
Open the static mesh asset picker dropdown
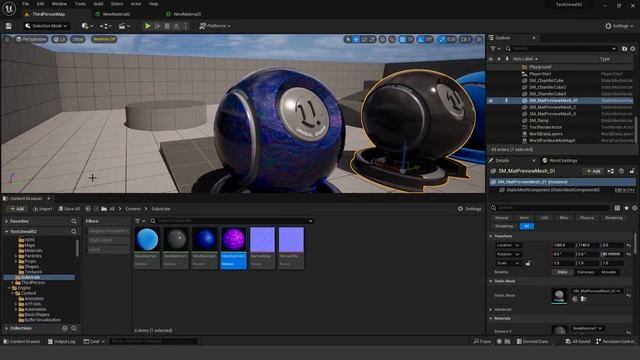pos(596,291)
